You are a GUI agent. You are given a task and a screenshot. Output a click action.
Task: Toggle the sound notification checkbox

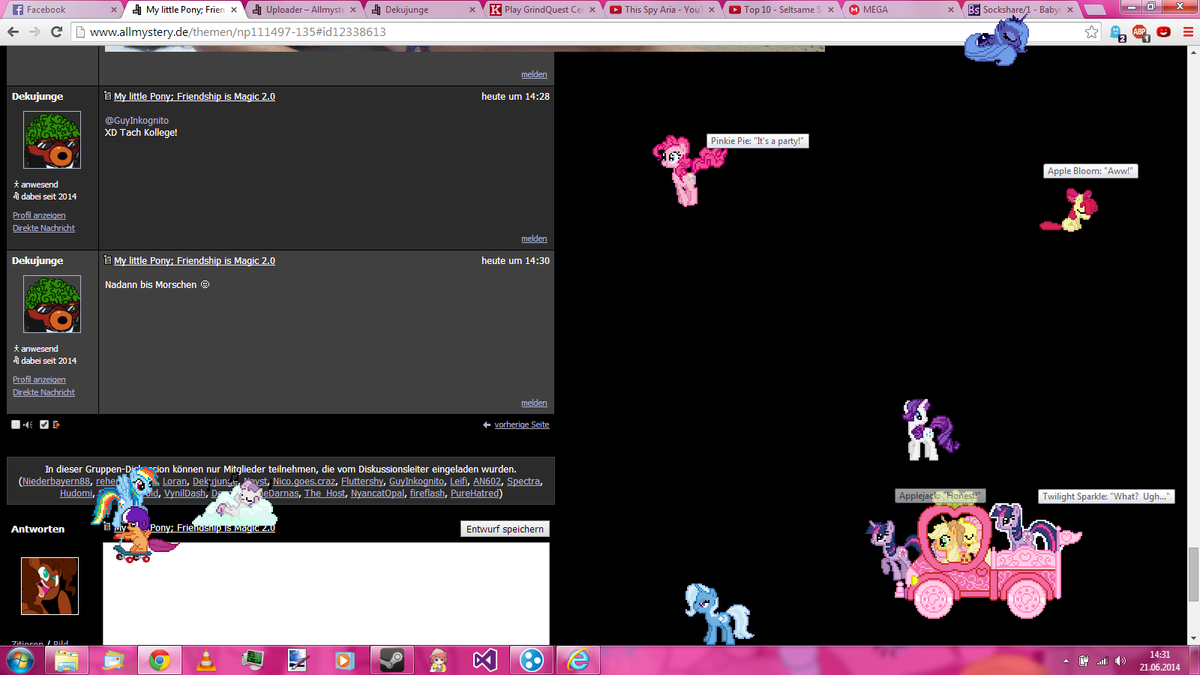pyautogui.click(x=16, y=425)
